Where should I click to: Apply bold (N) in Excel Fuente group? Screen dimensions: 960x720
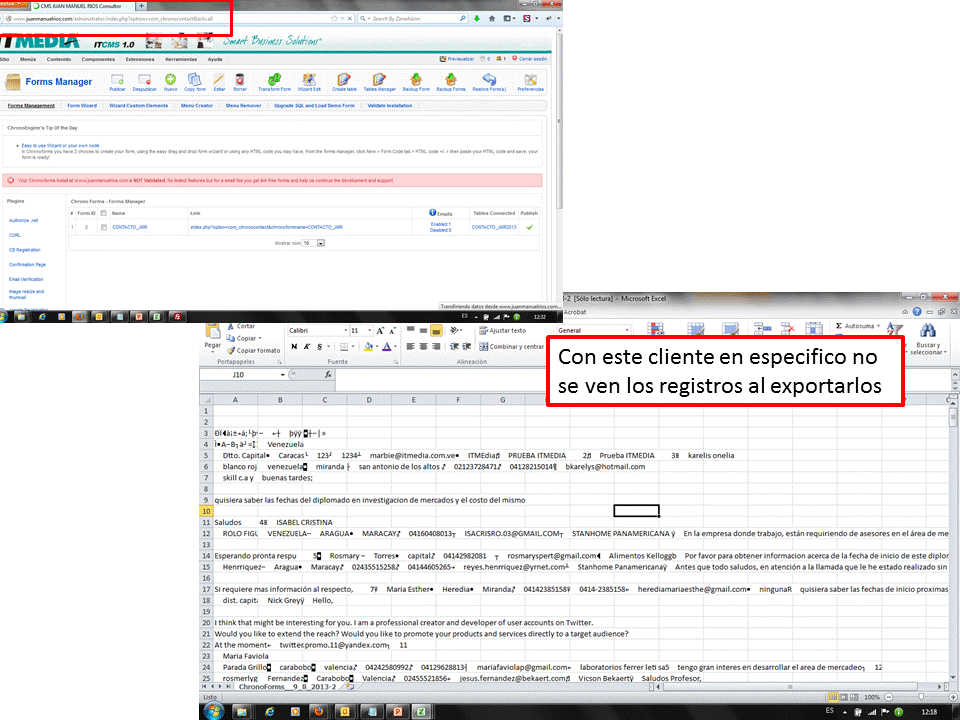click(x=294, y=347)
